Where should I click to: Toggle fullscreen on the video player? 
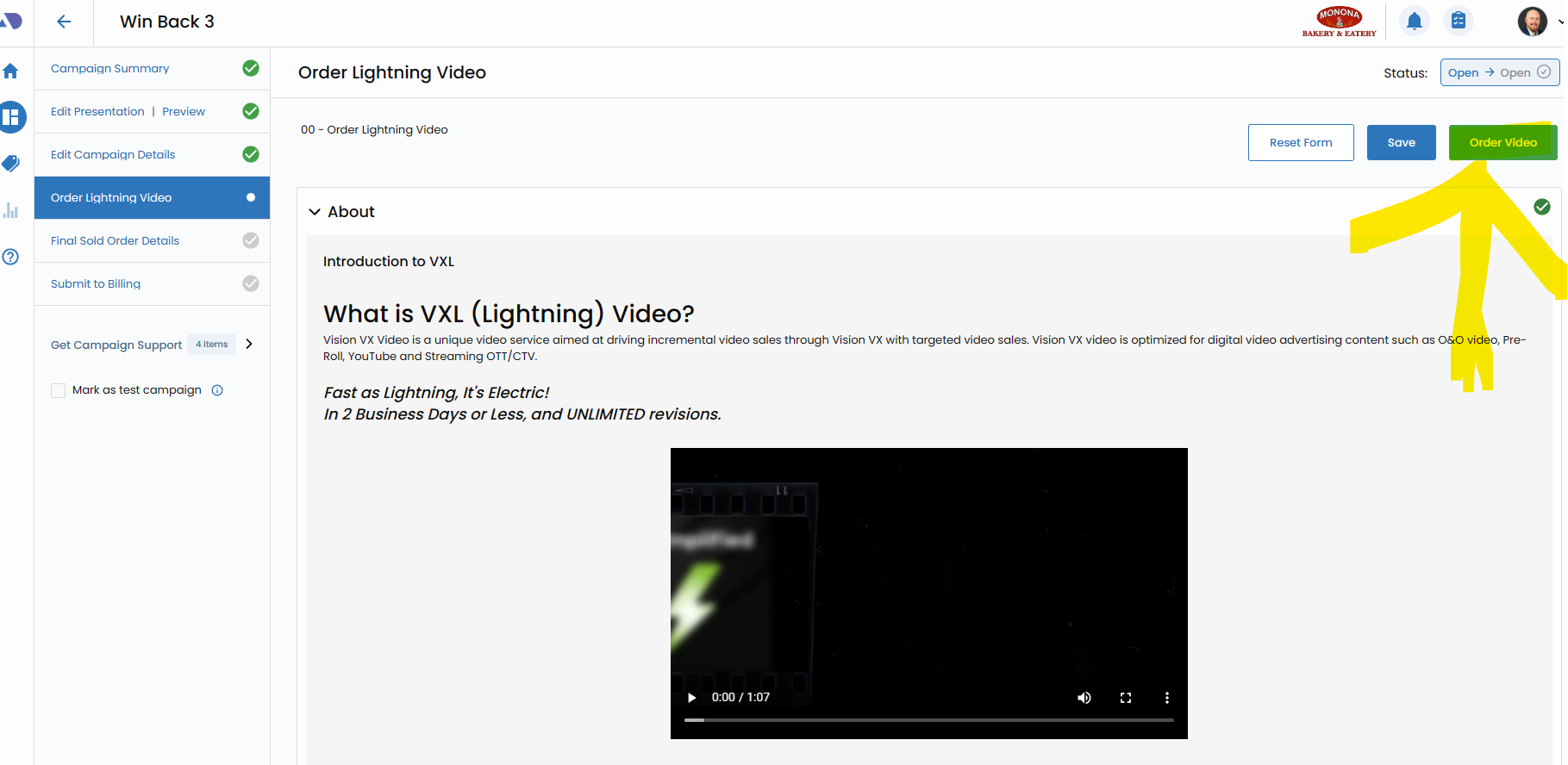[1126, 698]
